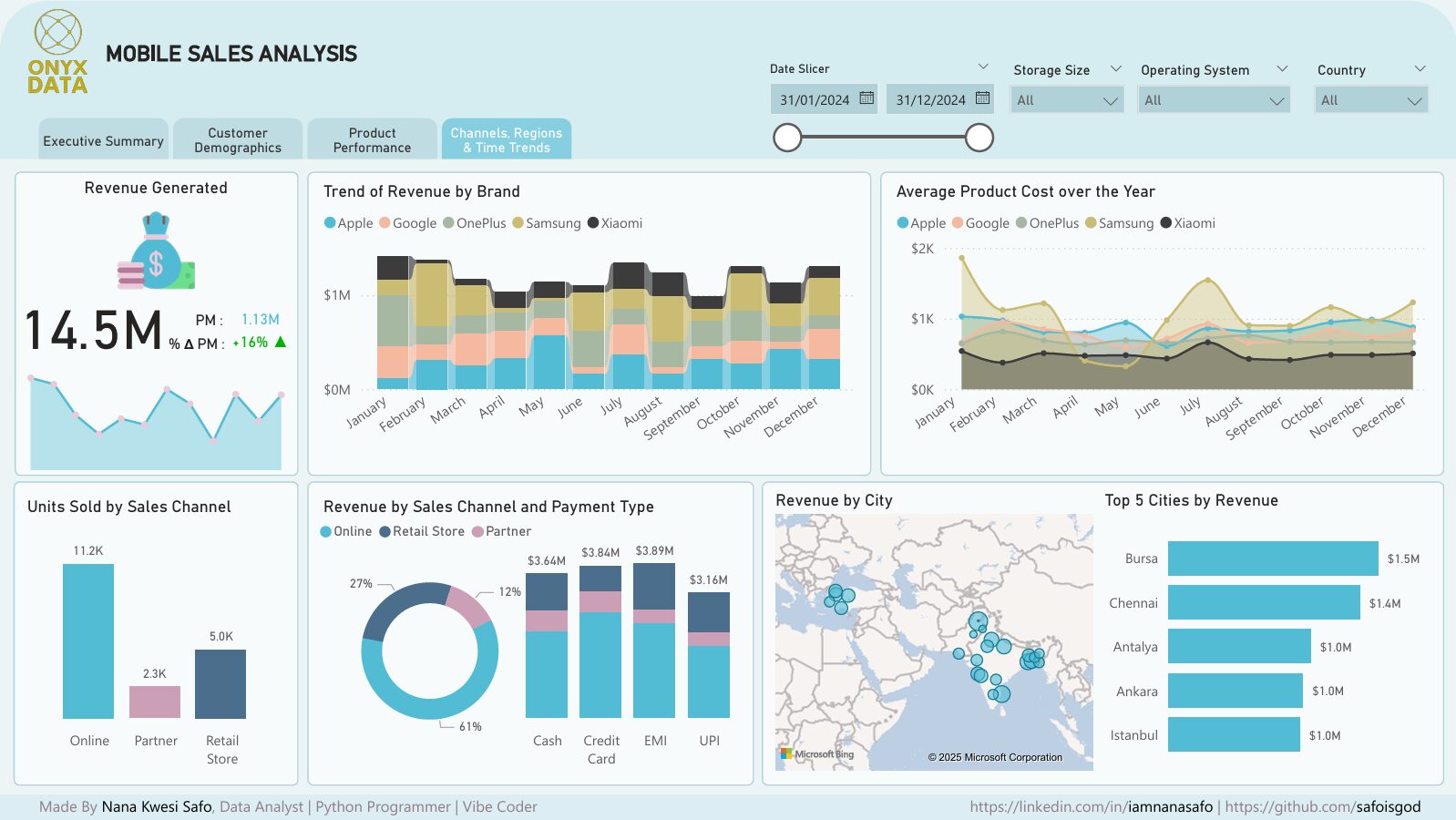Viewport: 1456px width, 820px height.
Task: Select Google legend in Trend of Revenue
Action: coord(408,223)
